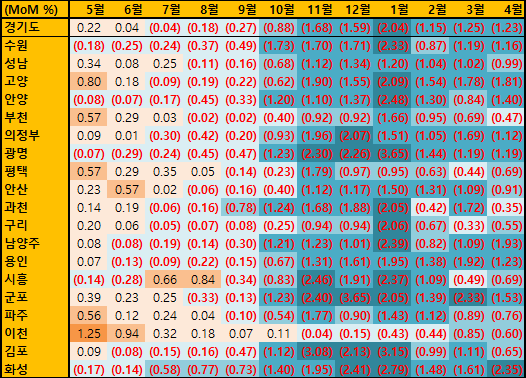The height and width of the screenshot is (378, 526).
Task: Select the 남양주 row label
Action: click(x=35, y=244)
